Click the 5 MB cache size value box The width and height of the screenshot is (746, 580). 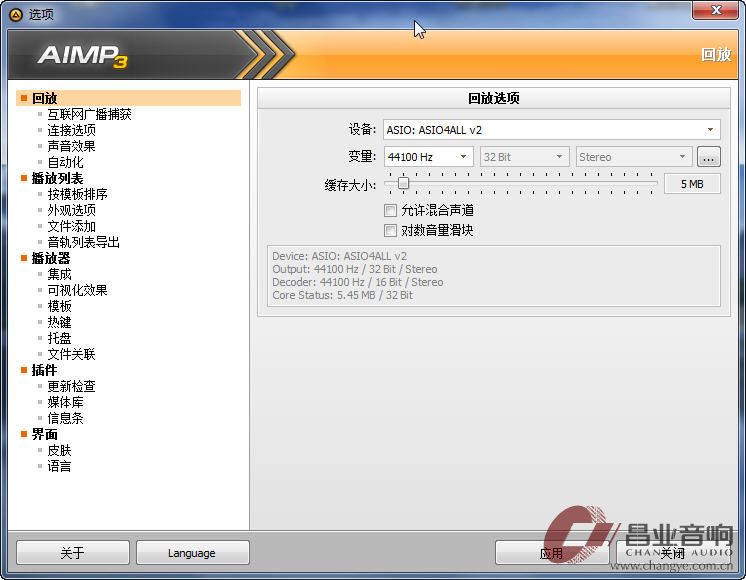pos(692,184)
